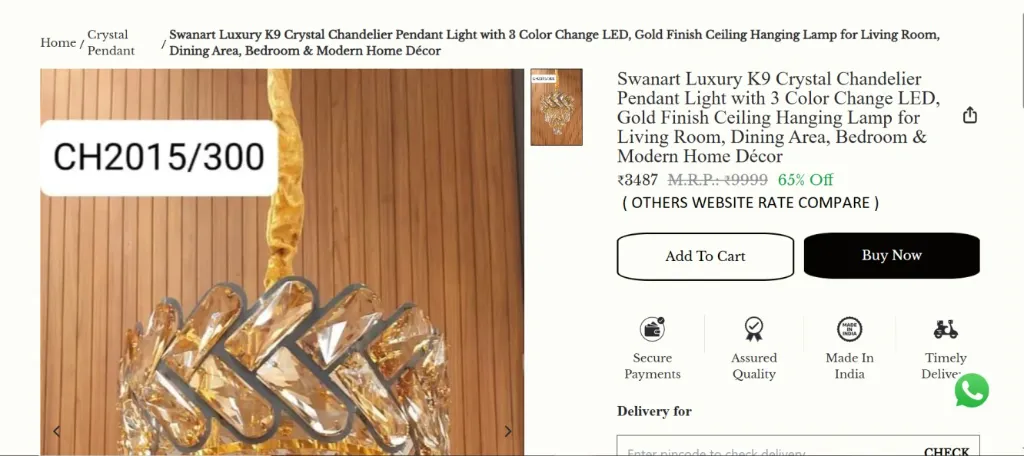
Task: Go to Home breadcrumb link
Action: [x=58, y=43]
